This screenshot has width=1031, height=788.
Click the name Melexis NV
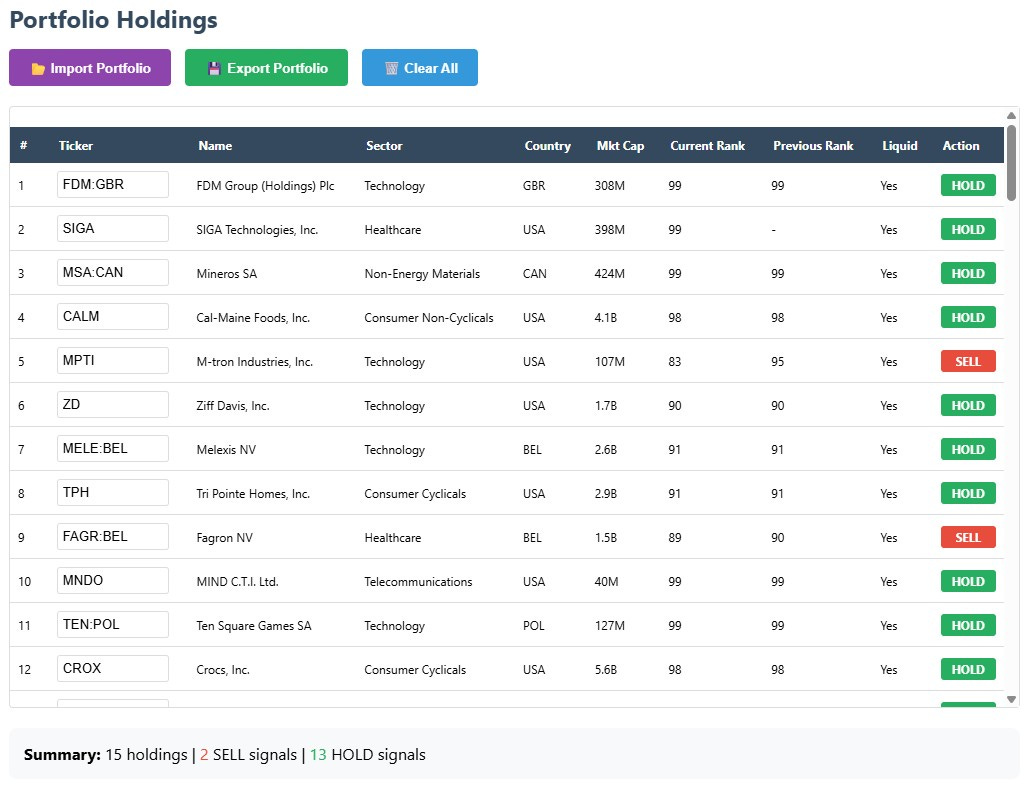[226, 450]
